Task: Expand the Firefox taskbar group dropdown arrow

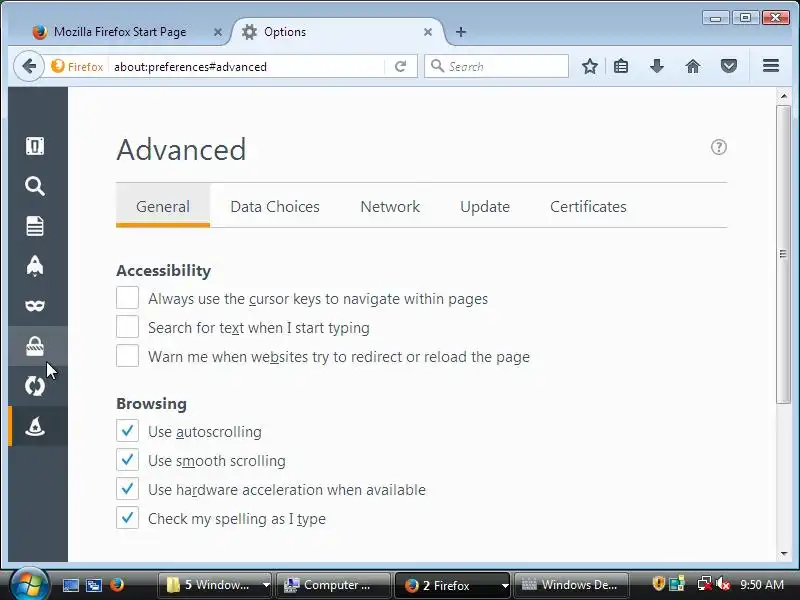Action: [505, 585]
